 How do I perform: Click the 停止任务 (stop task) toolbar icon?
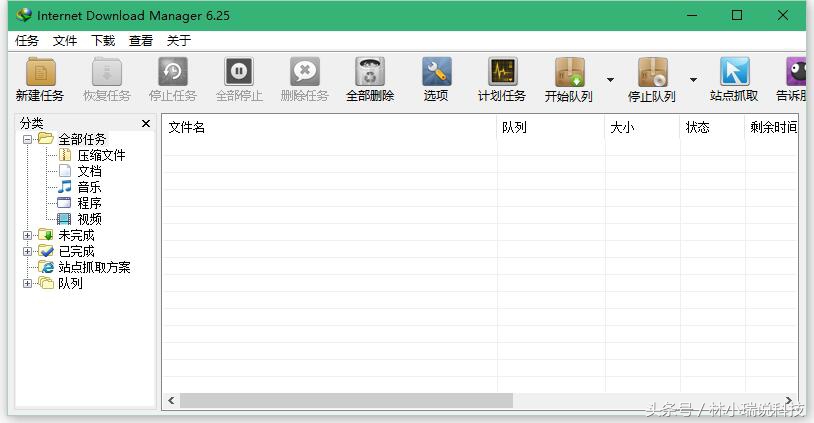coord(172,73)
